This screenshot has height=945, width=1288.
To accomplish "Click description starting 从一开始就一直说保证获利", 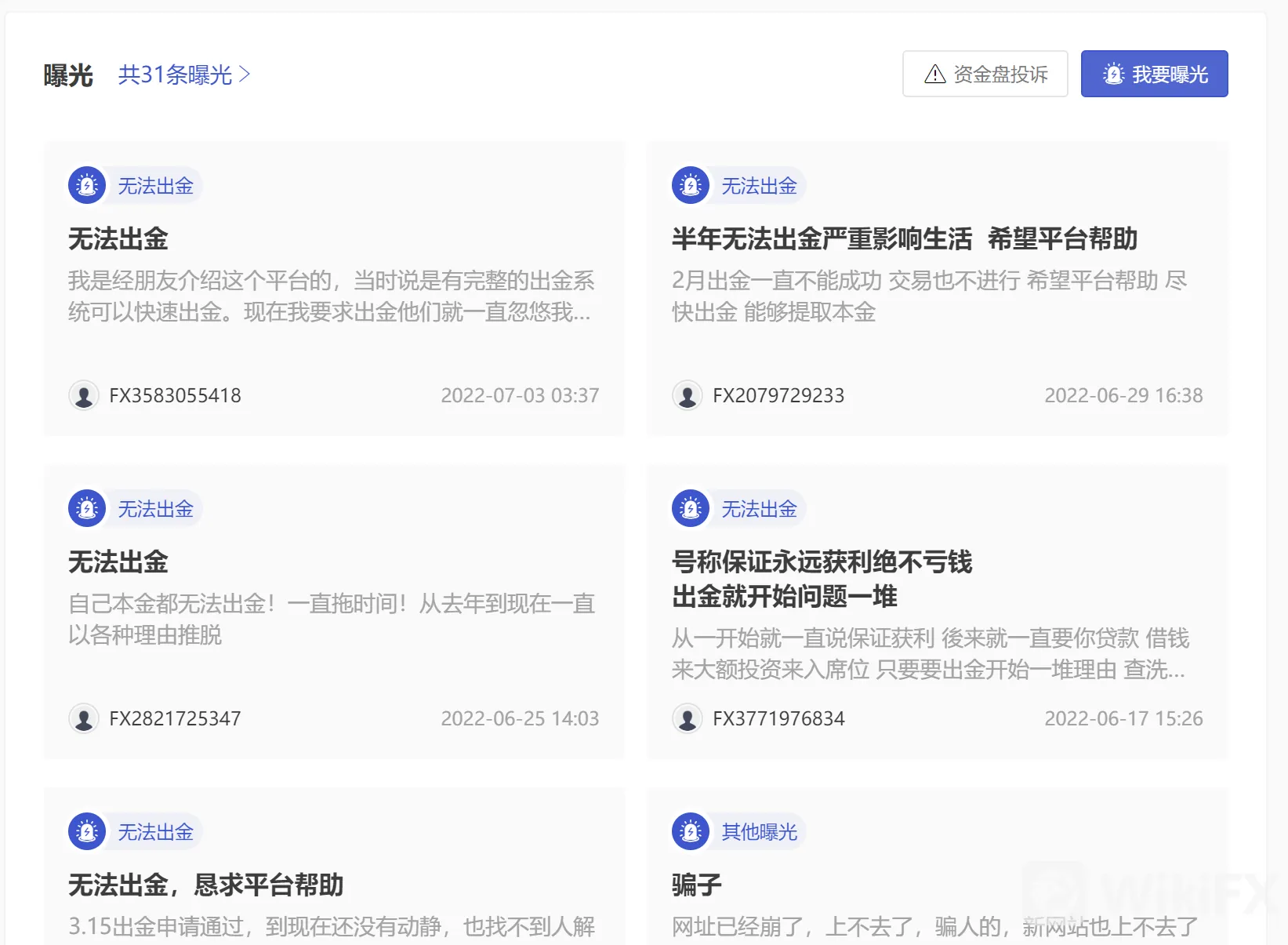I will [931, 654].
